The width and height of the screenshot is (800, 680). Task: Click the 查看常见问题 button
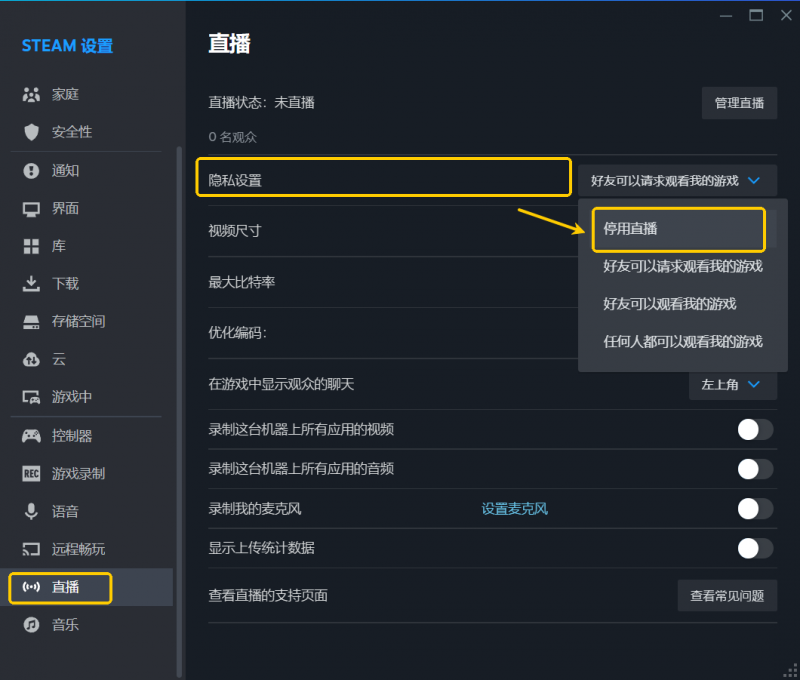727,596
